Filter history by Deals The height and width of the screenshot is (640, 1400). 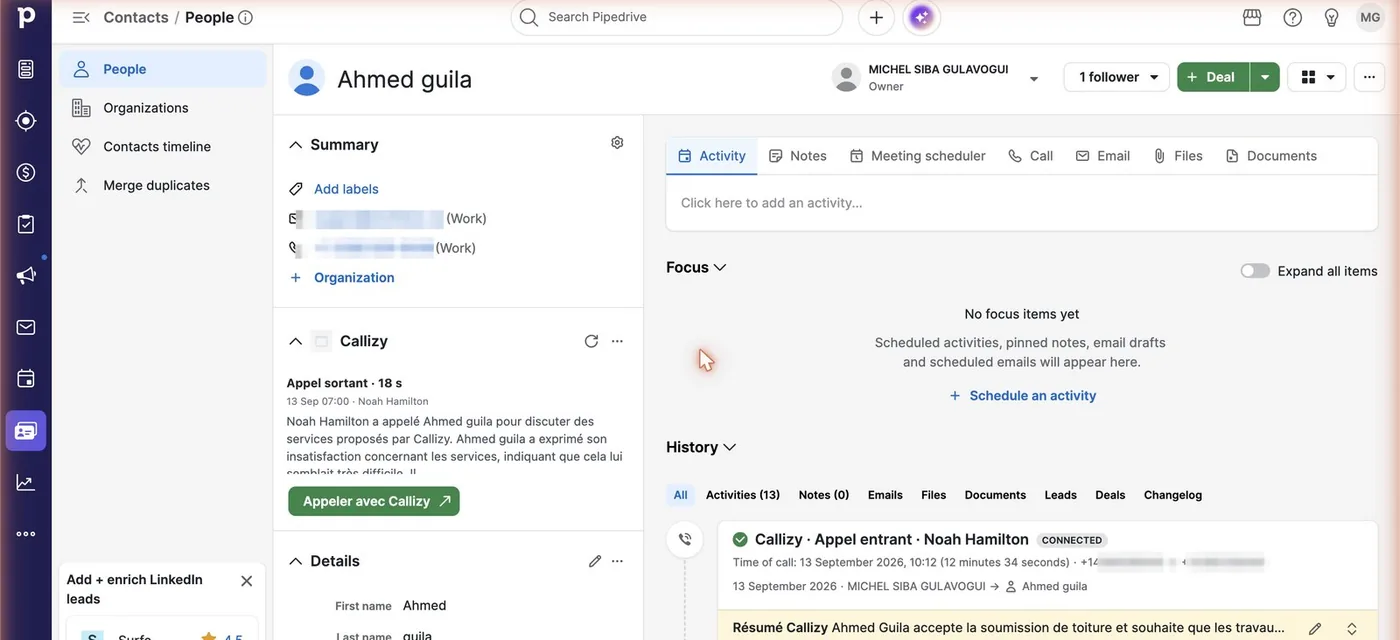[x=1110, y=495]
